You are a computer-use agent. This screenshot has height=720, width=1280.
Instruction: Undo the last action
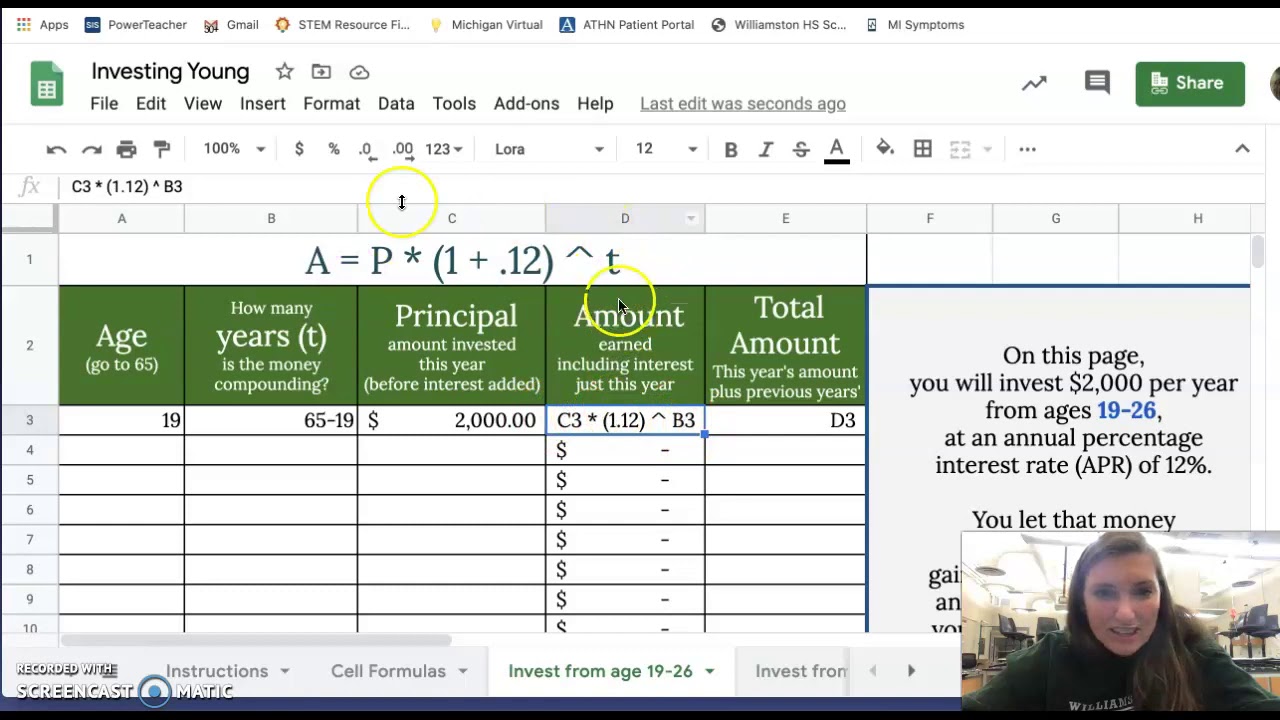point(56,149)
